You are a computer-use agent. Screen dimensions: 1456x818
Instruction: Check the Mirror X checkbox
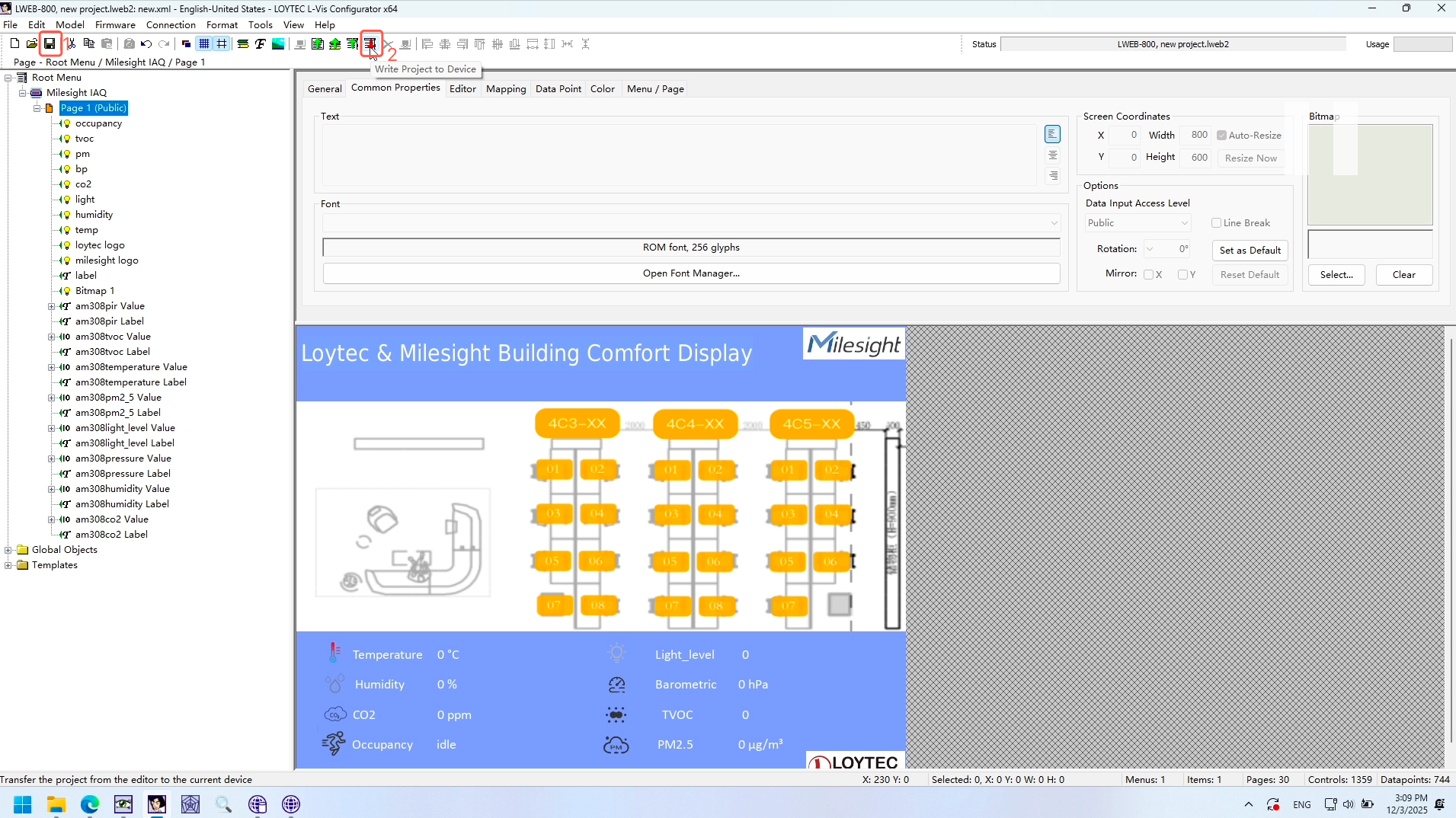pyautogui.click(x=1148, y=275)
